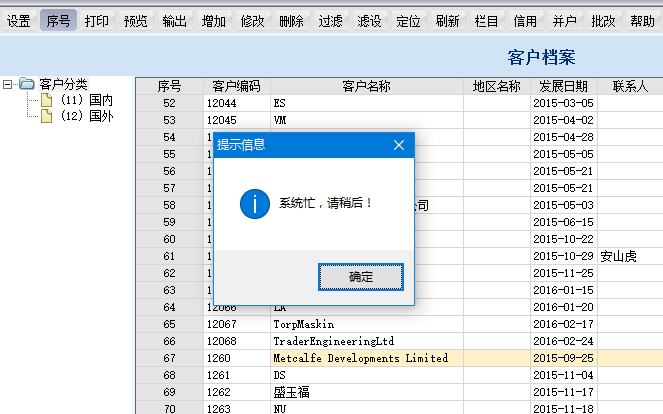663x414 pixels.
Task: Click the 输出 export button
Action: pos(175,20)
